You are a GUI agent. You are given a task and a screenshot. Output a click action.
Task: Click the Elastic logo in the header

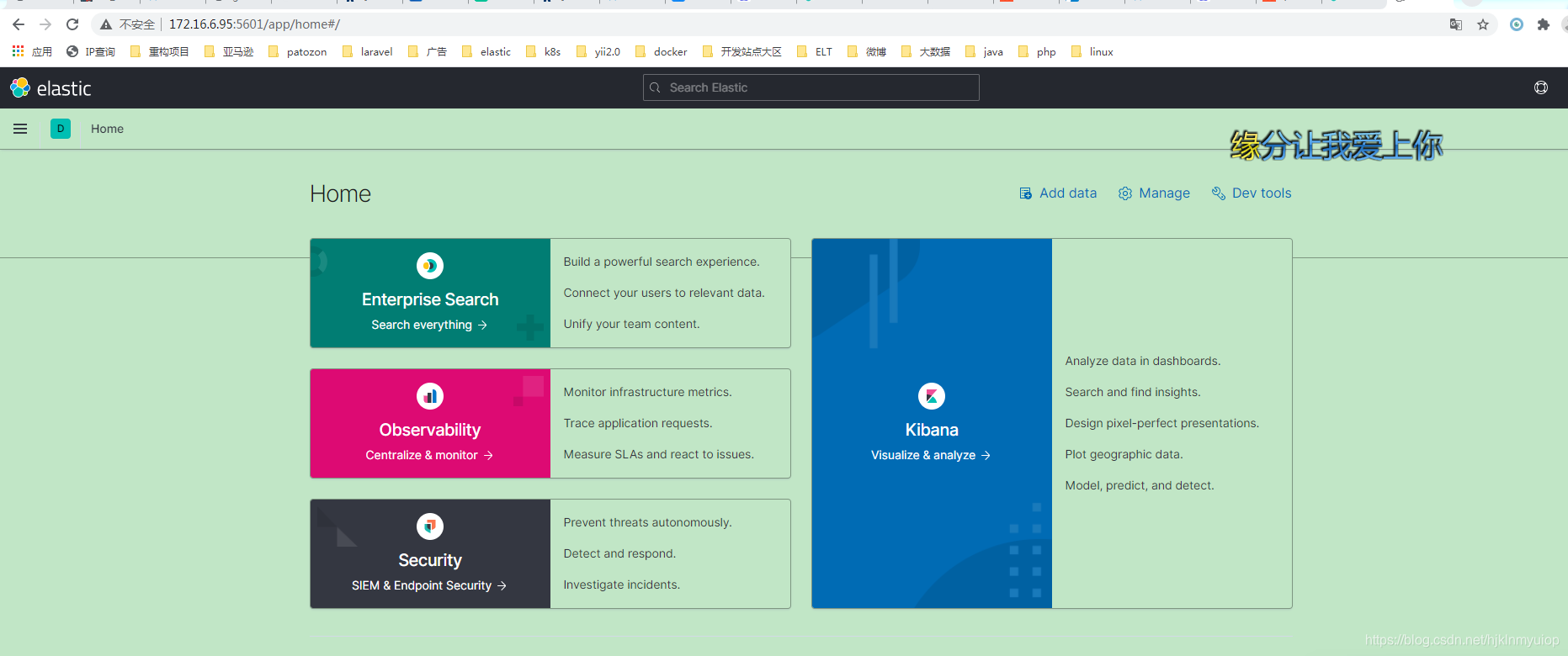point(50,87)
